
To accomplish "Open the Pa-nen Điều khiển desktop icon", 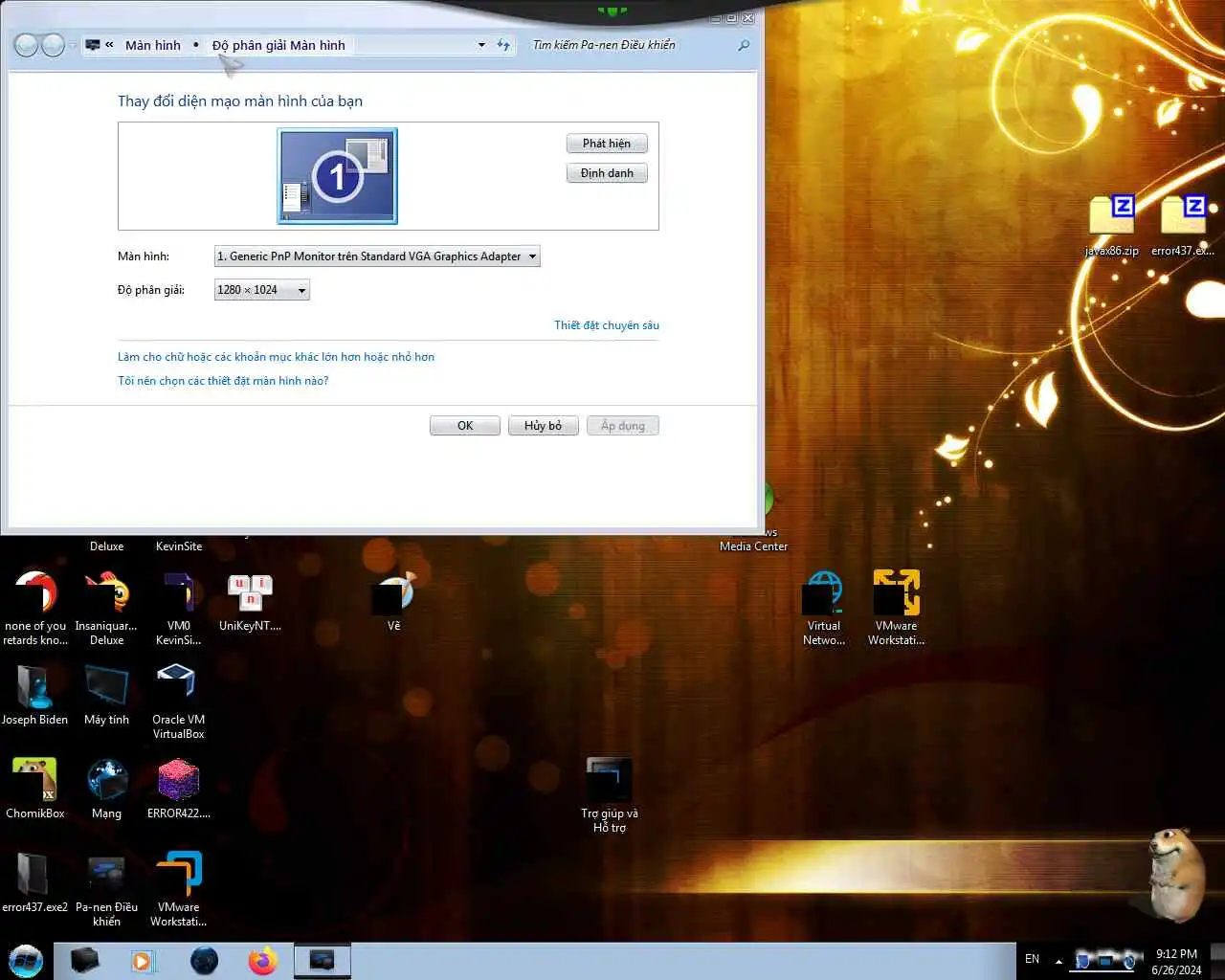I will tap(106, 889).
